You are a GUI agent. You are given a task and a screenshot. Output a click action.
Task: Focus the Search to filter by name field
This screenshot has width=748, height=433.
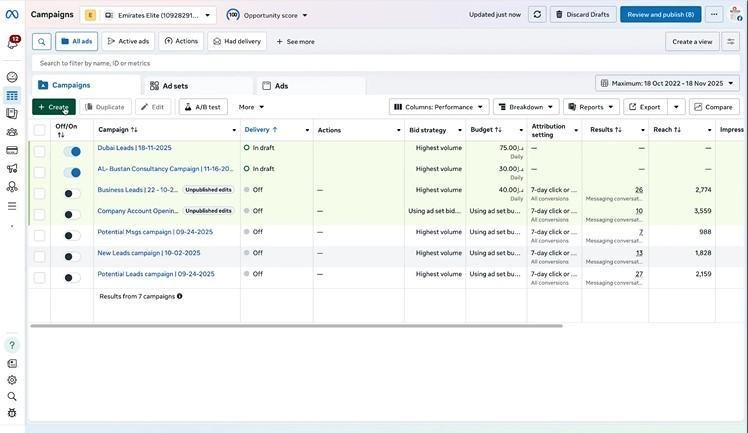coord(385,63)
